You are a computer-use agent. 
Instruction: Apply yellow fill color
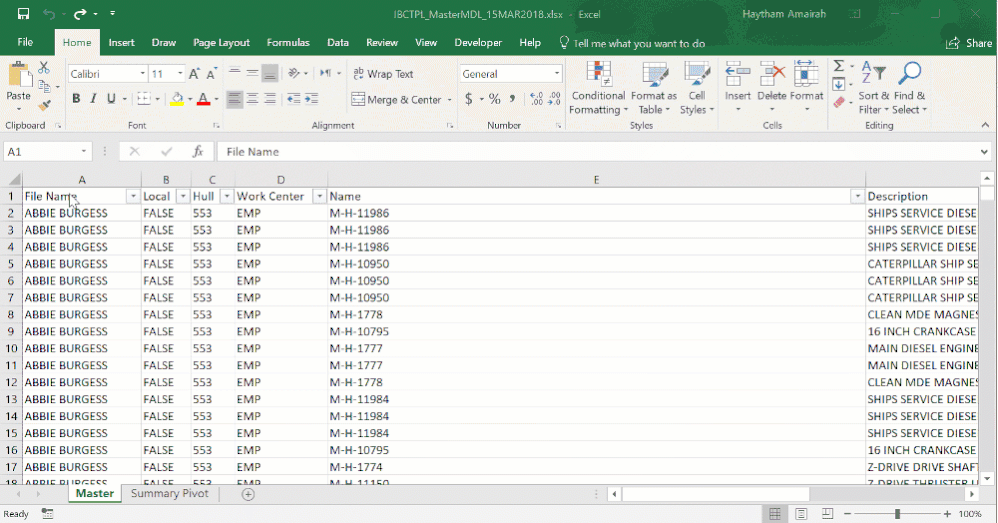[x=177, y=99]
